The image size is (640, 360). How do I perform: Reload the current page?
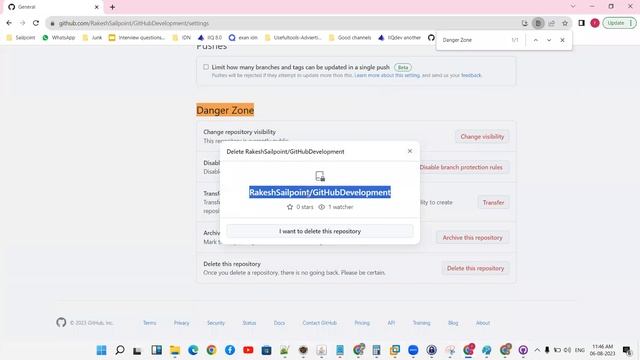tap(36, 23)
